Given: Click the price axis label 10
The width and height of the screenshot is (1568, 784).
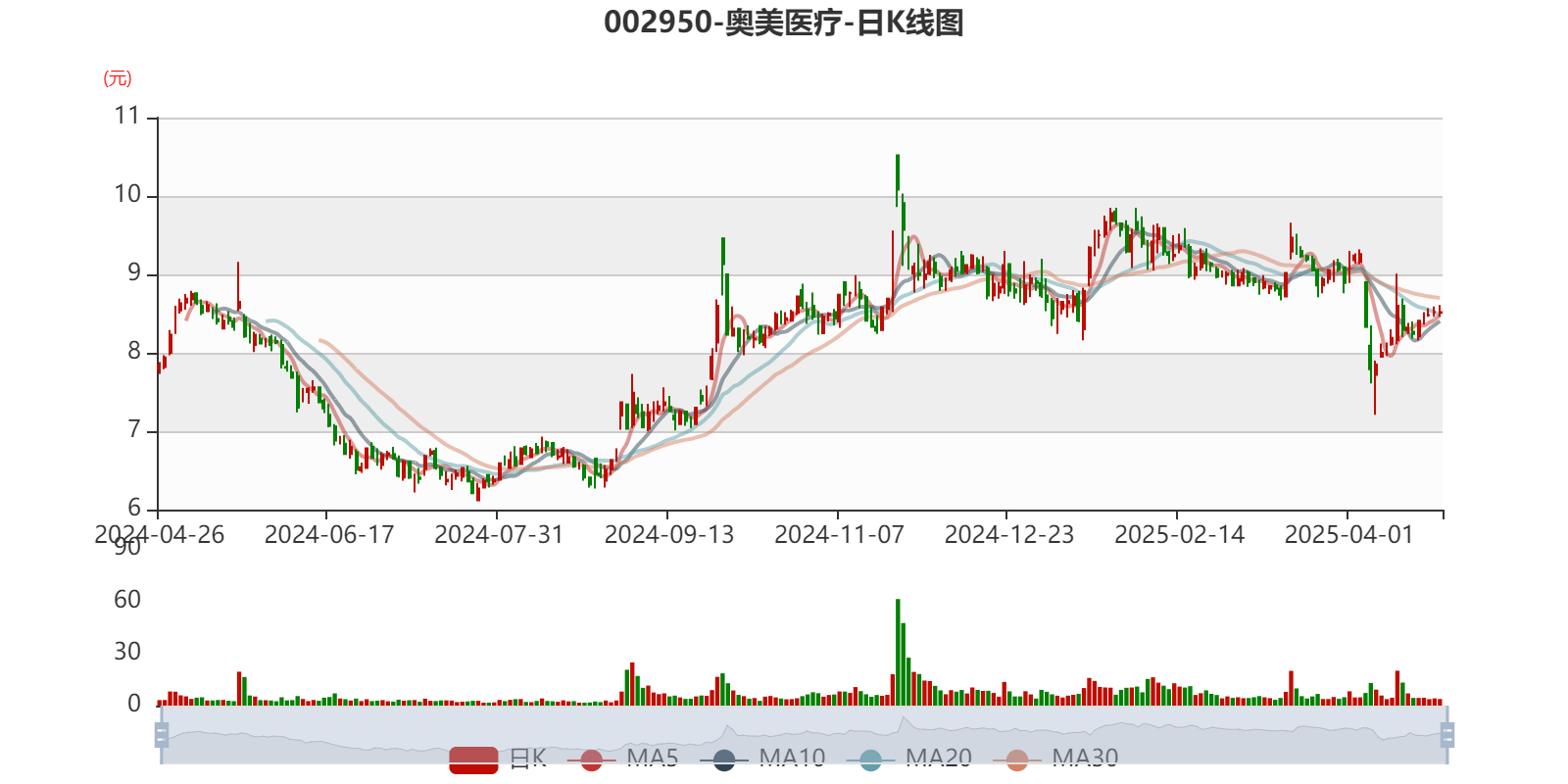Looking at the screenshot, I should click(127, 194).
